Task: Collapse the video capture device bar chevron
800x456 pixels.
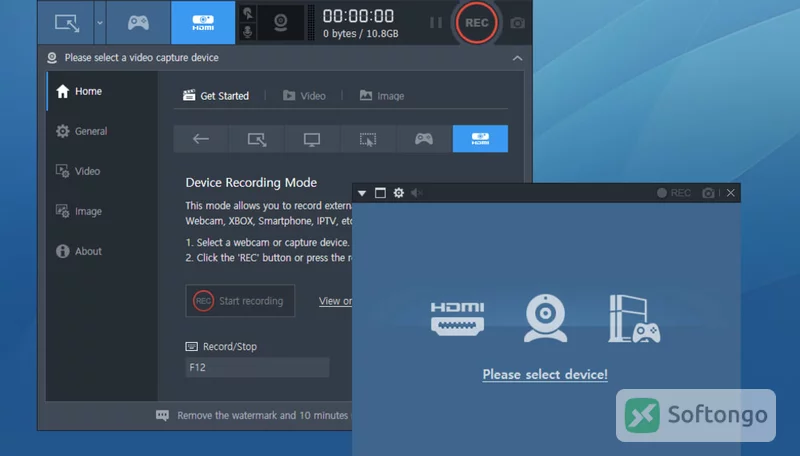Action: (517, 58)
